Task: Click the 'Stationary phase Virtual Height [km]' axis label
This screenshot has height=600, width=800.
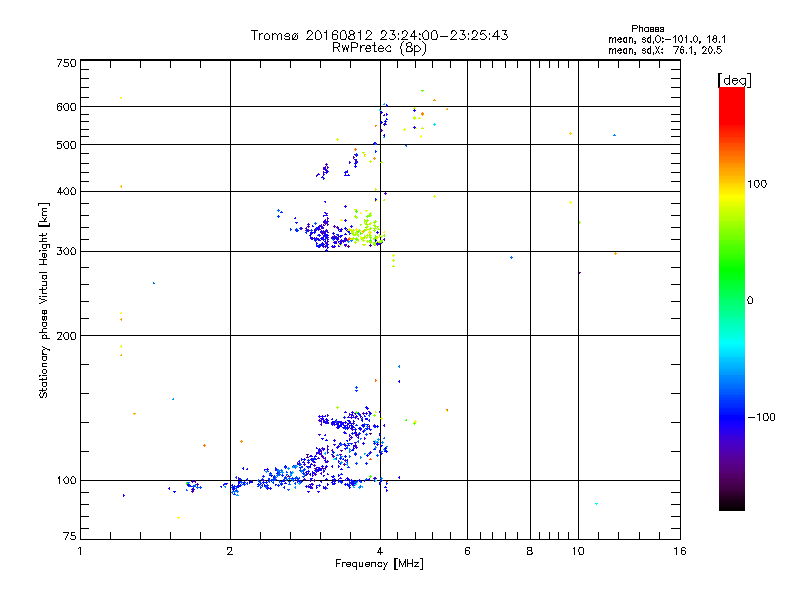Action: (44, 300)
